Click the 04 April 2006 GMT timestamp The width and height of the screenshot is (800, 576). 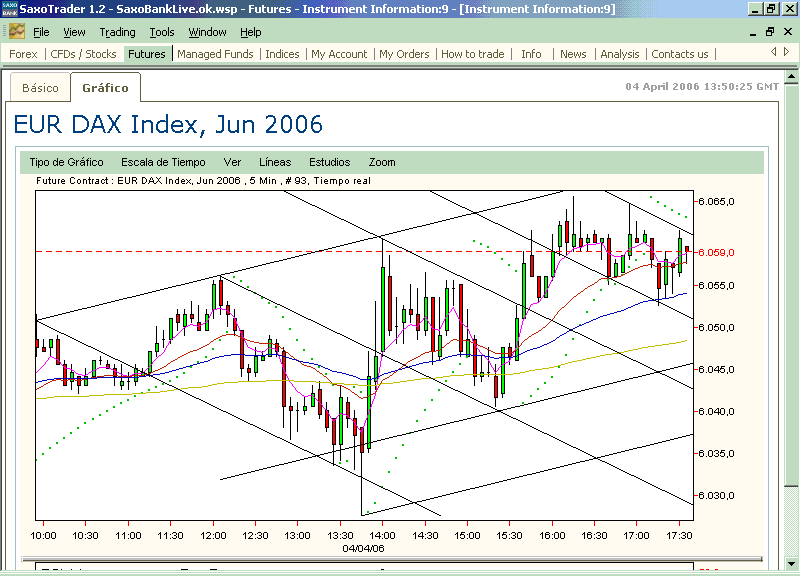[x=702, y=87]
